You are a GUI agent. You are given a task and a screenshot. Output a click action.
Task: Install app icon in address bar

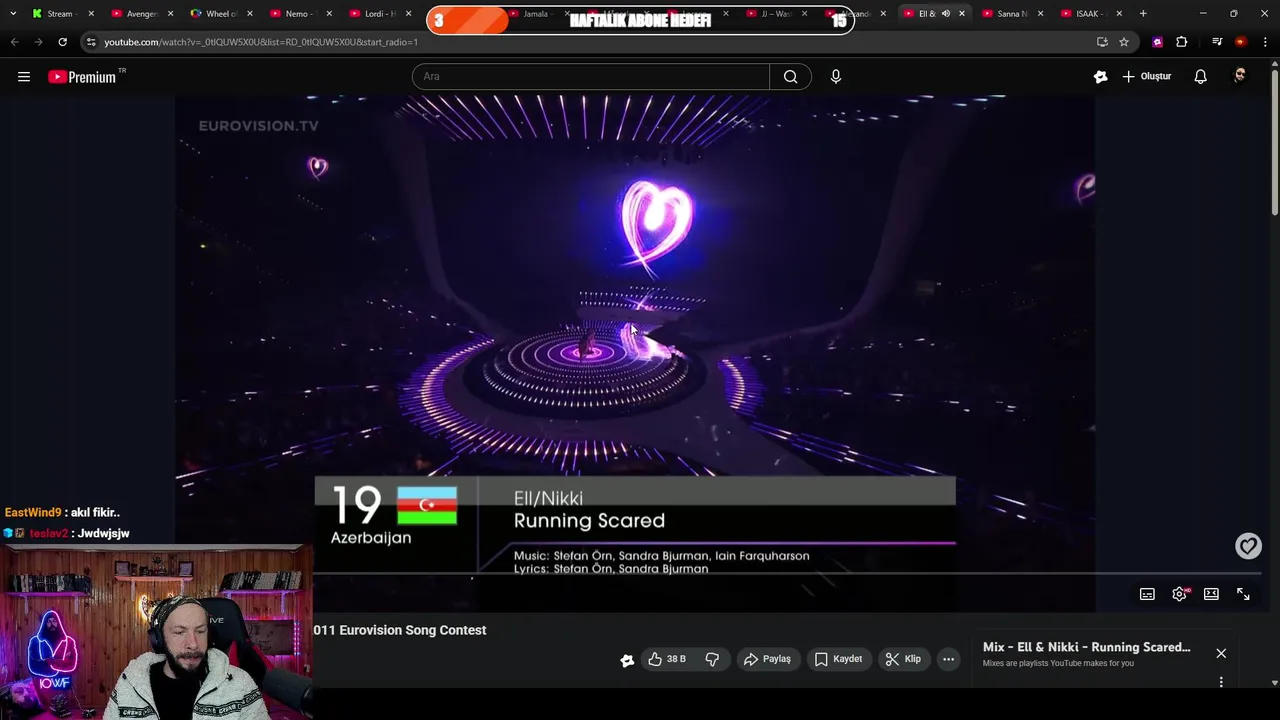point(1102,42)
